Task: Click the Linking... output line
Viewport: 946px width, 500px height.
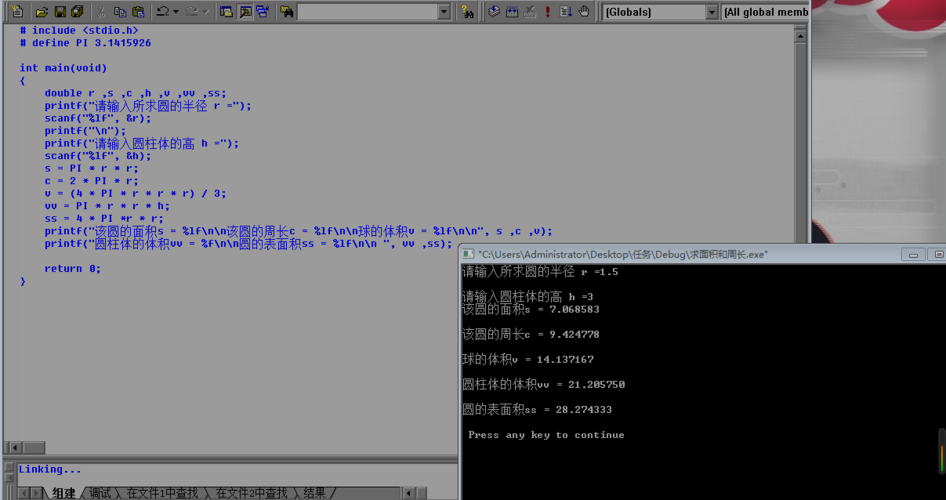Action: coord(49,469)
